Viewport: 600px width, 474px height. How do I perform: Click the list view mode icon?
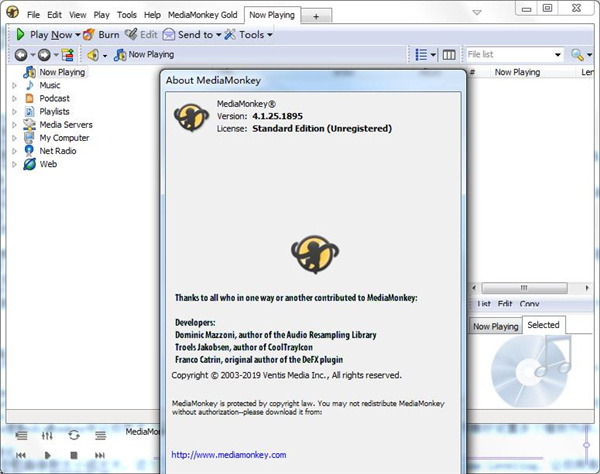(421, 55)
